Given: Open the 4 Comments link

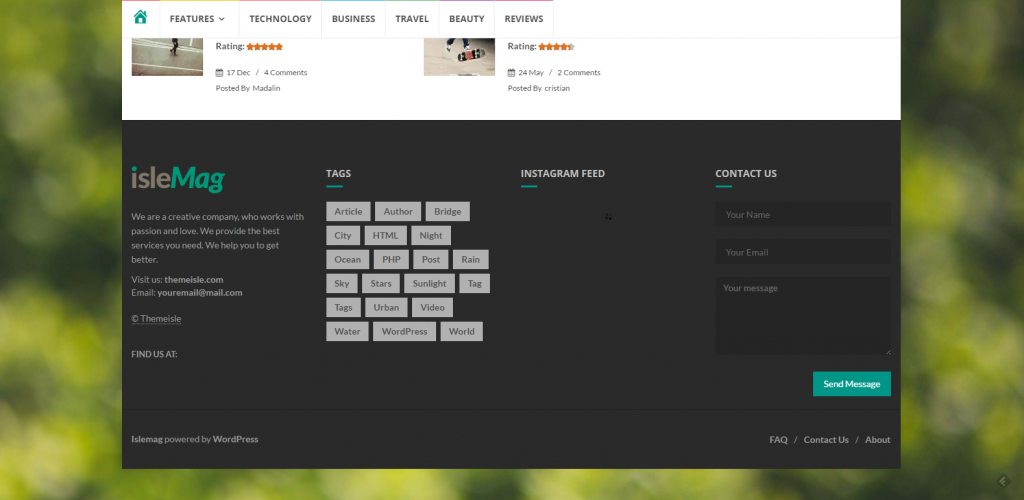Looking at the screenshot, I should pos(286,72).
